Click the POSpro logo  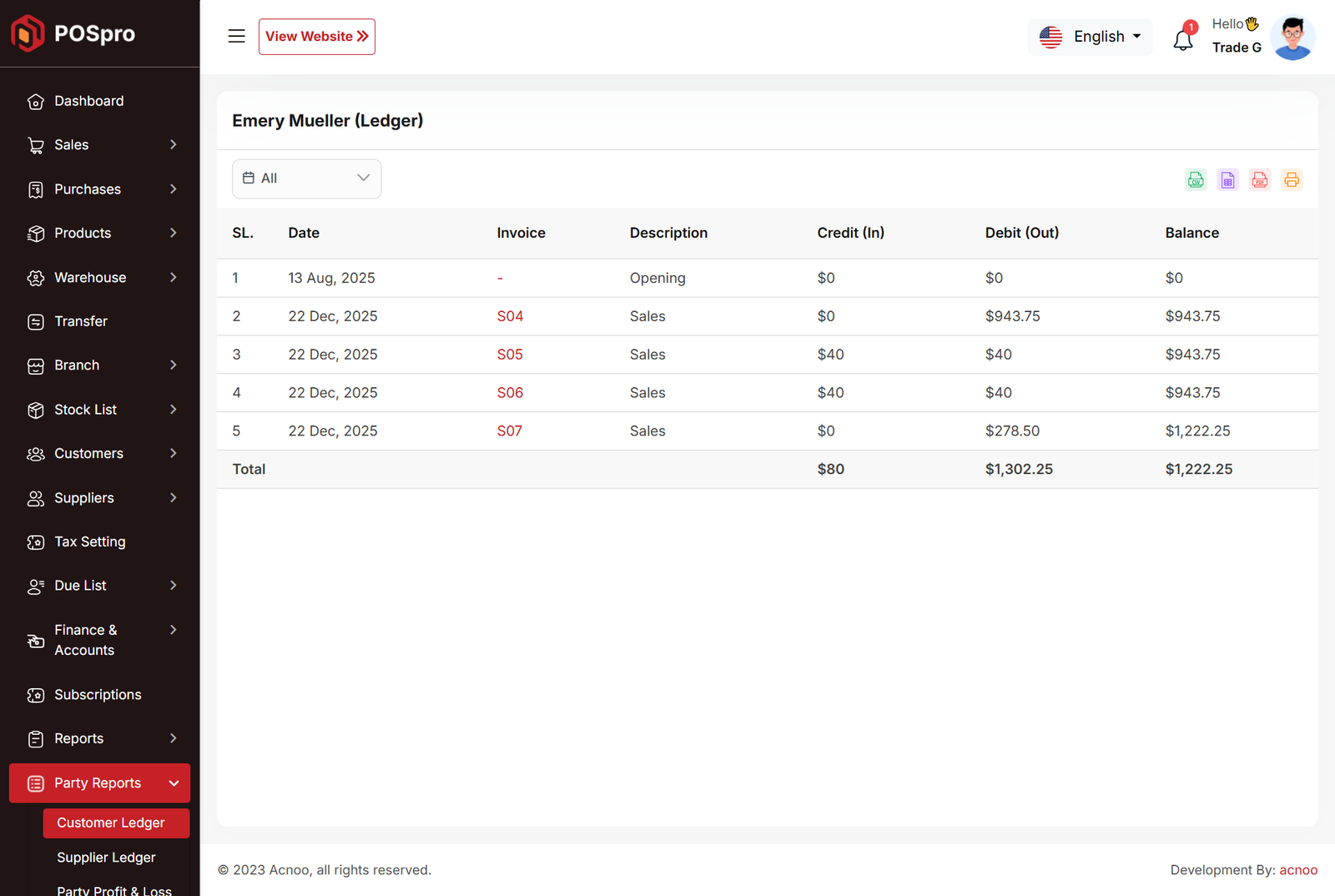coord(73,33)
